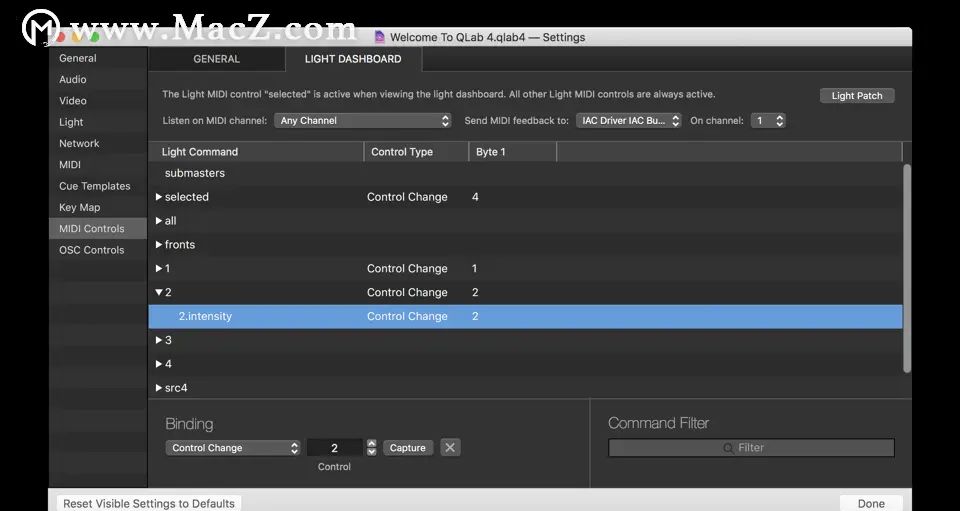Screen dimensions: 960x511
Task: Click the Light Patch button
Action: (x=857, y=95)
